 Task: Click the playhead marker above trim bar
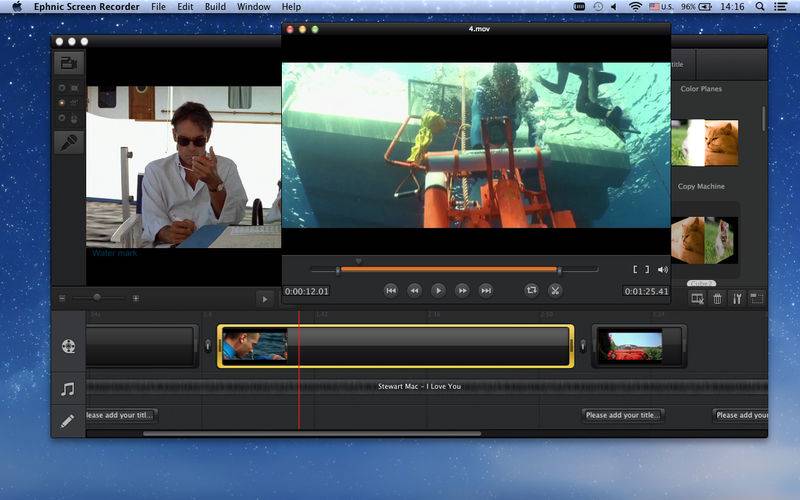point(359,261)
